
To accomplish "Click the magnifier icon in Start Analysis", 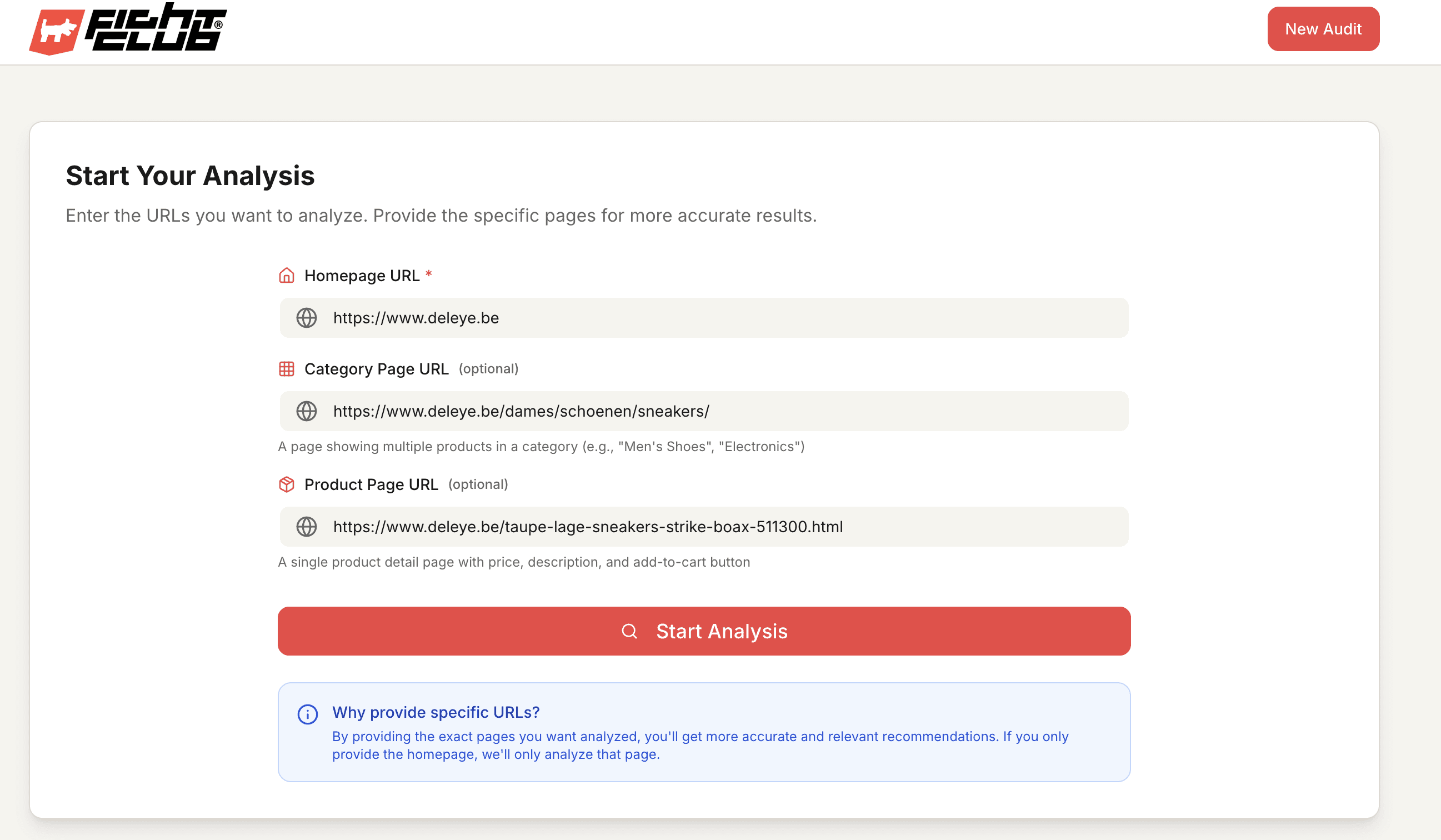I will pyautogui.click(x=629, y=631).
